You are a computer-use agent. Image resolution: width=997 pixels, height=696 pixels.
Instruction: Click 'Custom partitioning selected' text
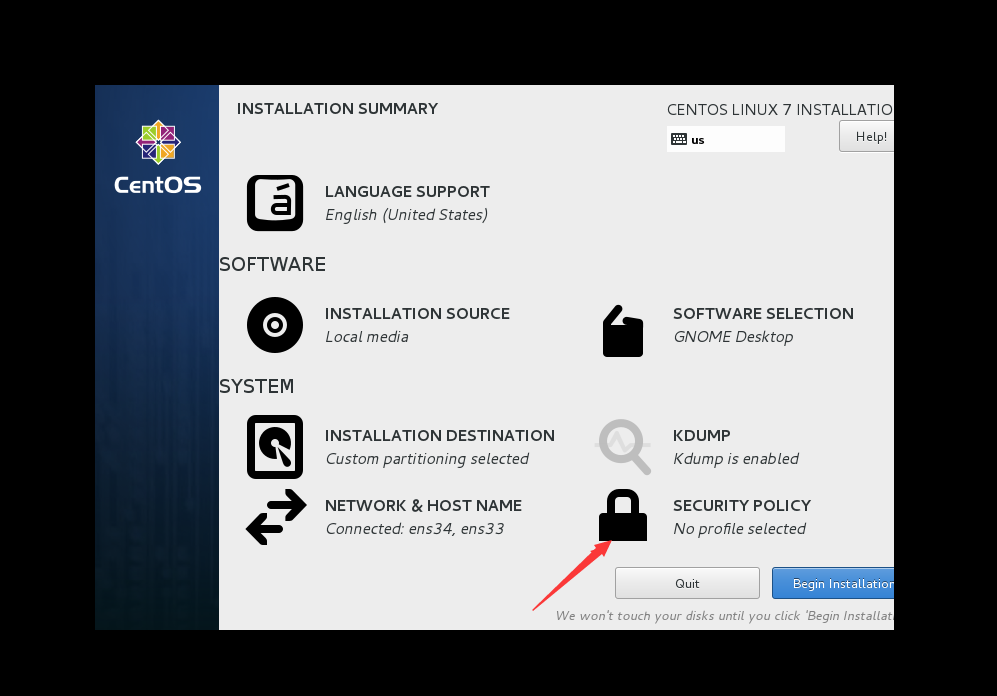point(427,459)
